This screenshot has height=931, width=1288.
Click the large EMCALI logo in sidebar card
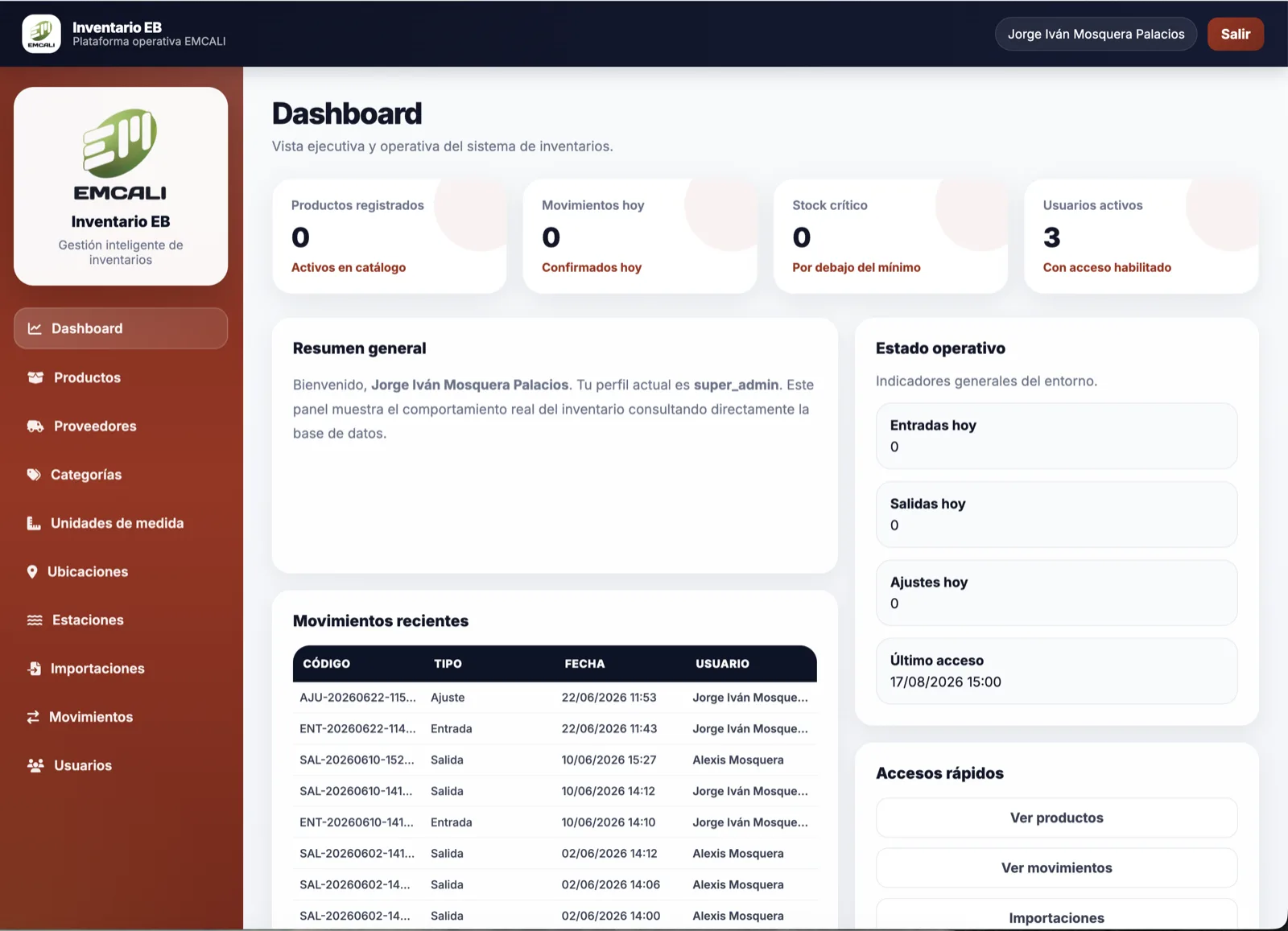click(121, 154)
